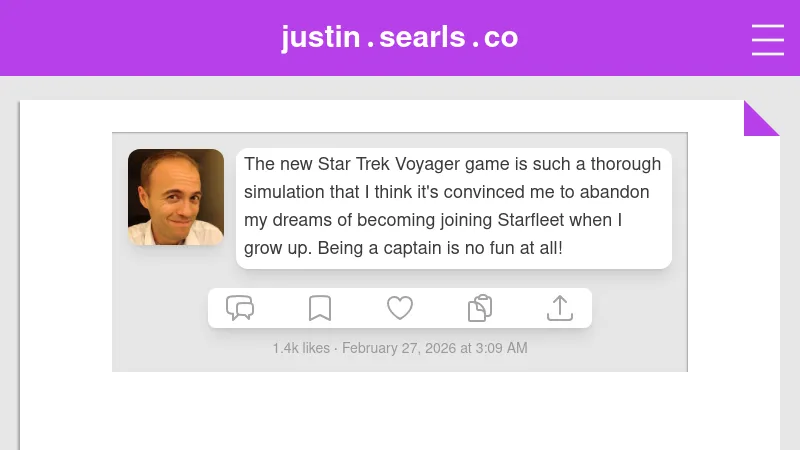Viewport: 800px width, 450px height.
Task: Click the post's text bubble
Action: [453, 208]
